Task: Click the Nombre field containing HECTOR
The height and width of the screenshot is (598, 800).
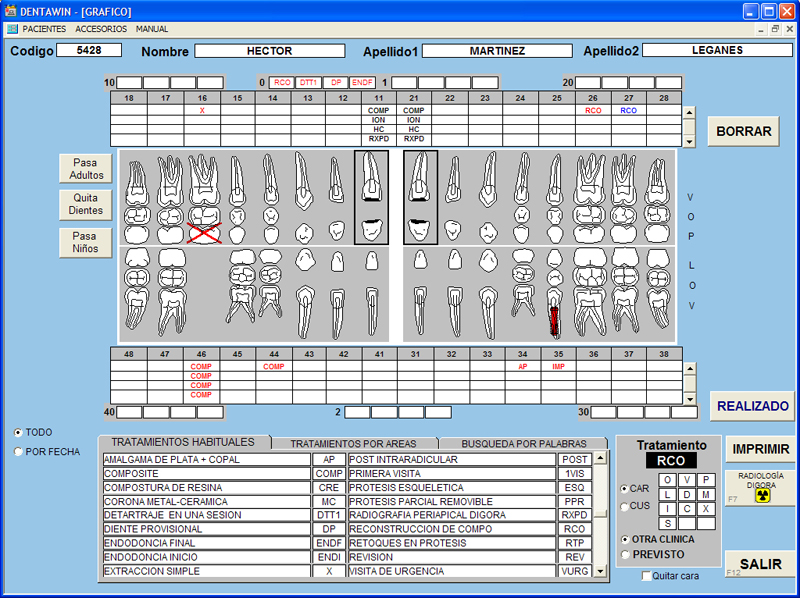Action: pos(269,50)
